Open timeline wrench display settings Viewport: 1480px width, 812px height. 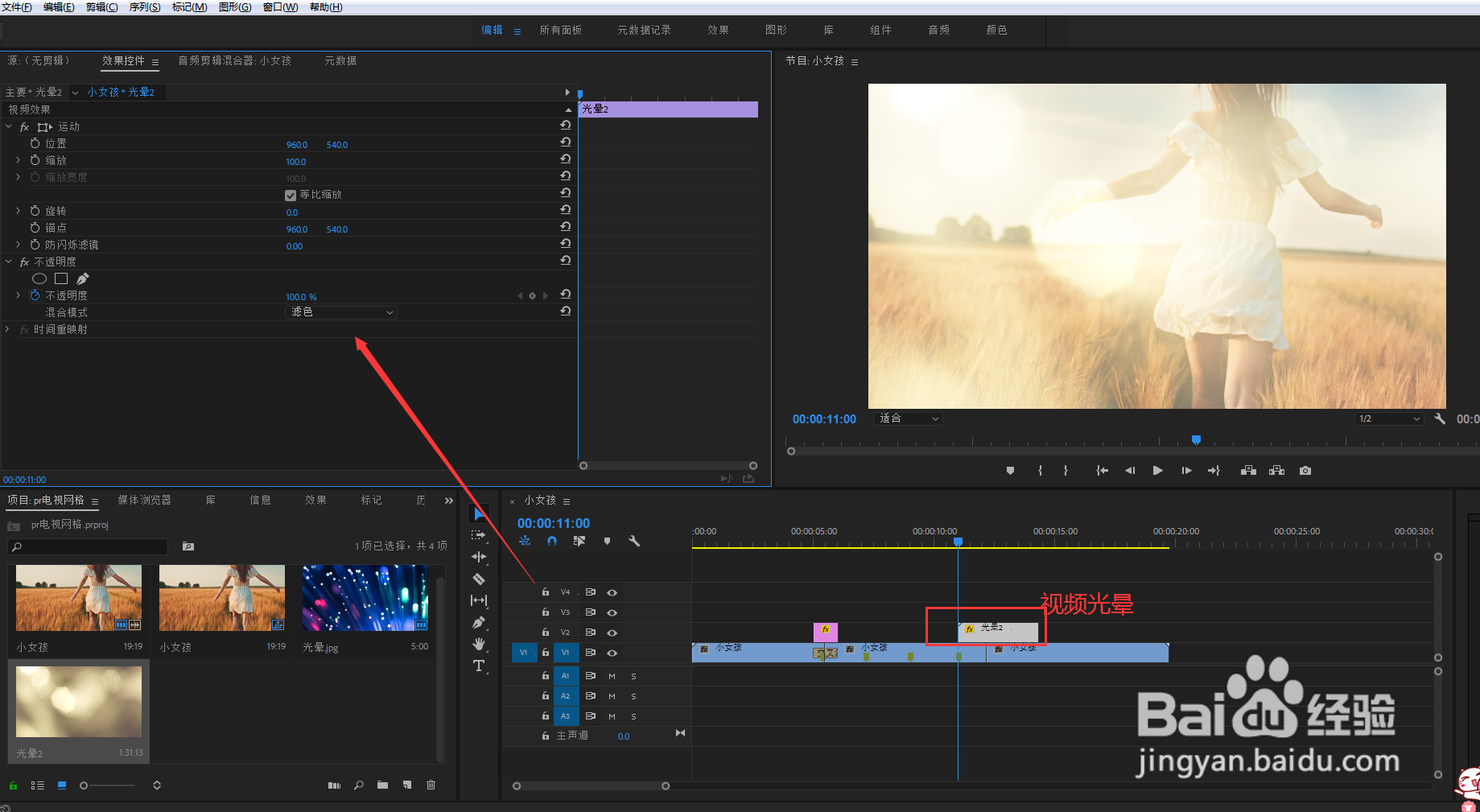634,542
